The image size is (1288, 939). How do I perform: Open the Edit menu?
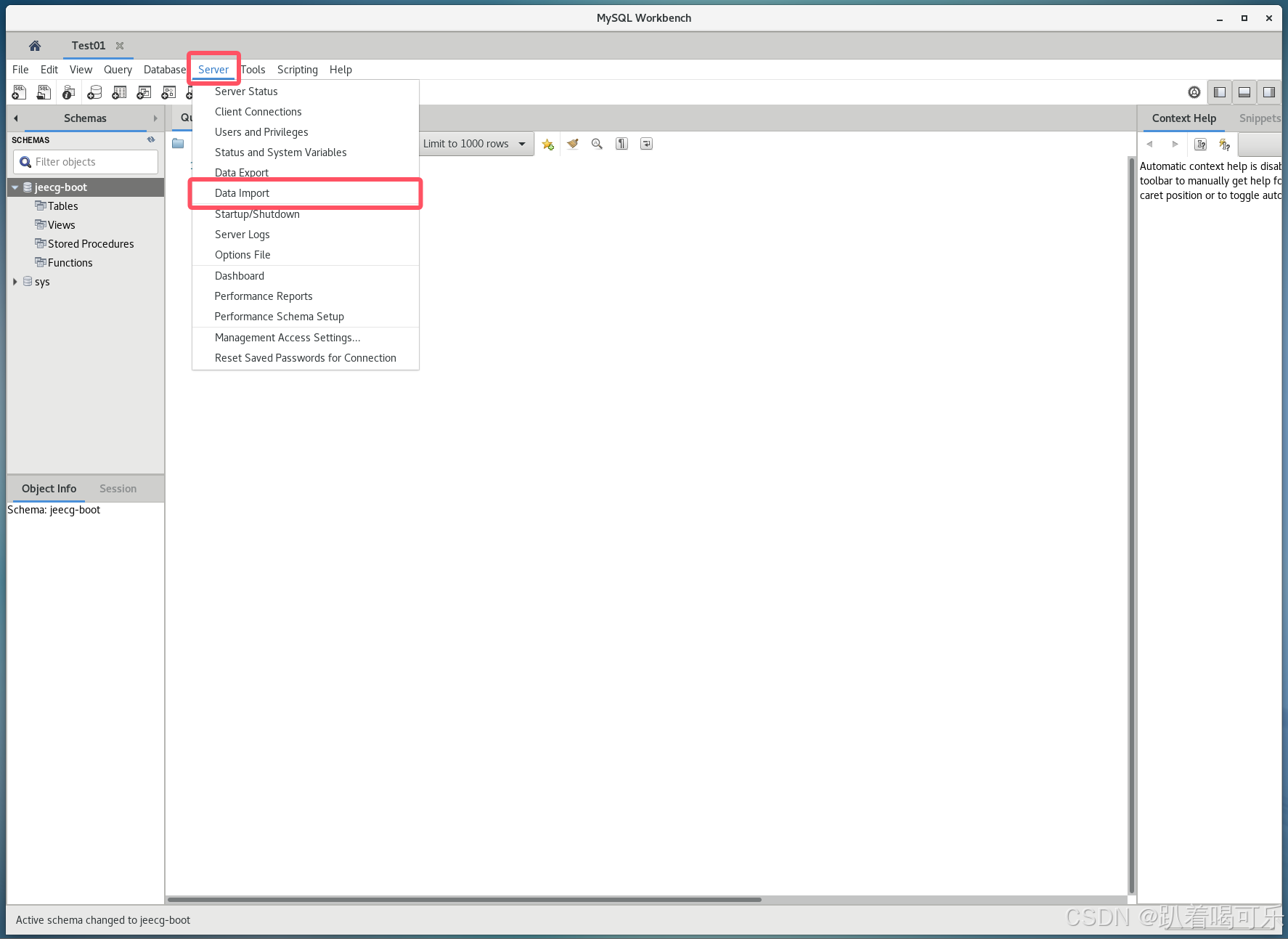point(49,70)
